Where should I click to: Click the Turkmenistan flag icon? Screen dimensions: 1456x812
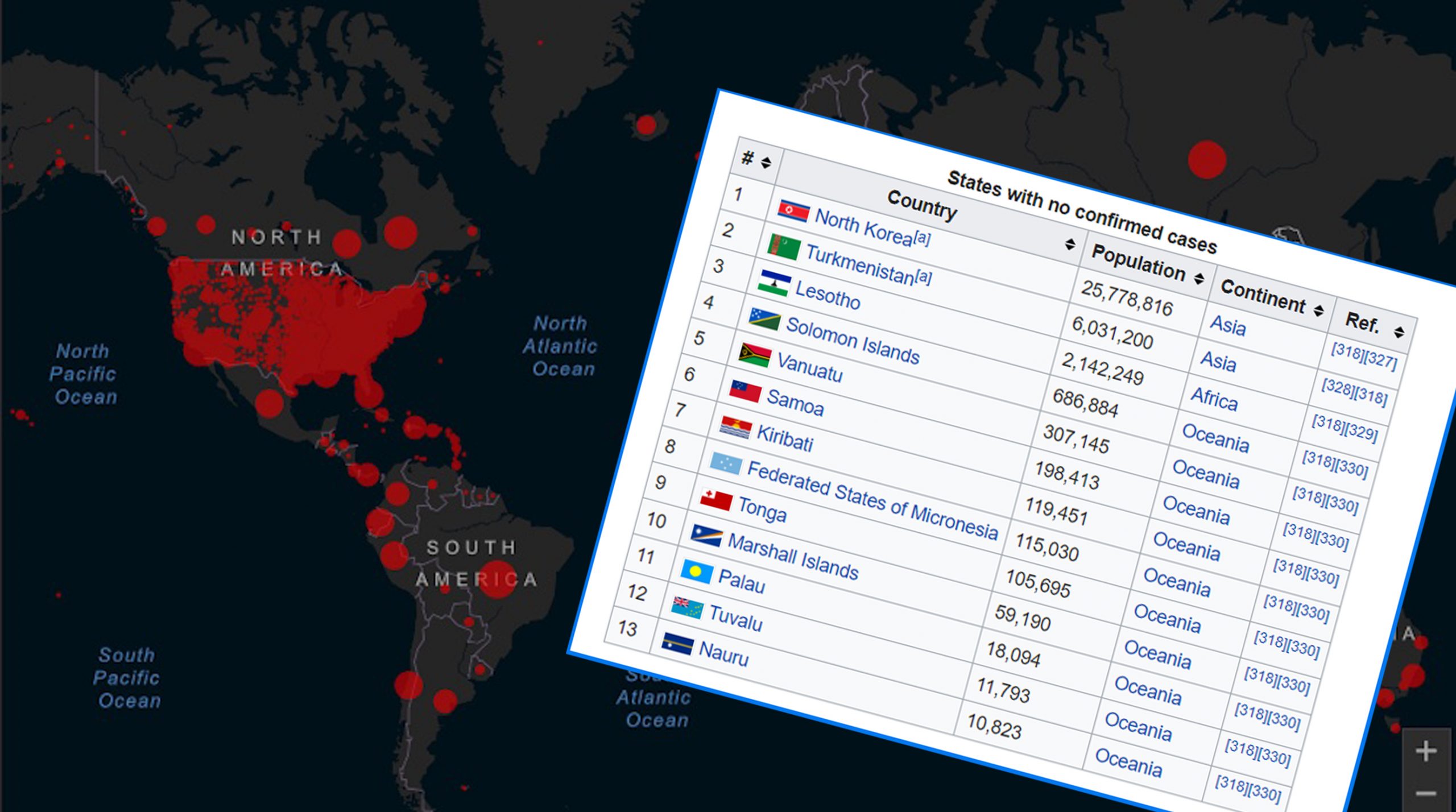pyautogui.click(x=784, y=247)
